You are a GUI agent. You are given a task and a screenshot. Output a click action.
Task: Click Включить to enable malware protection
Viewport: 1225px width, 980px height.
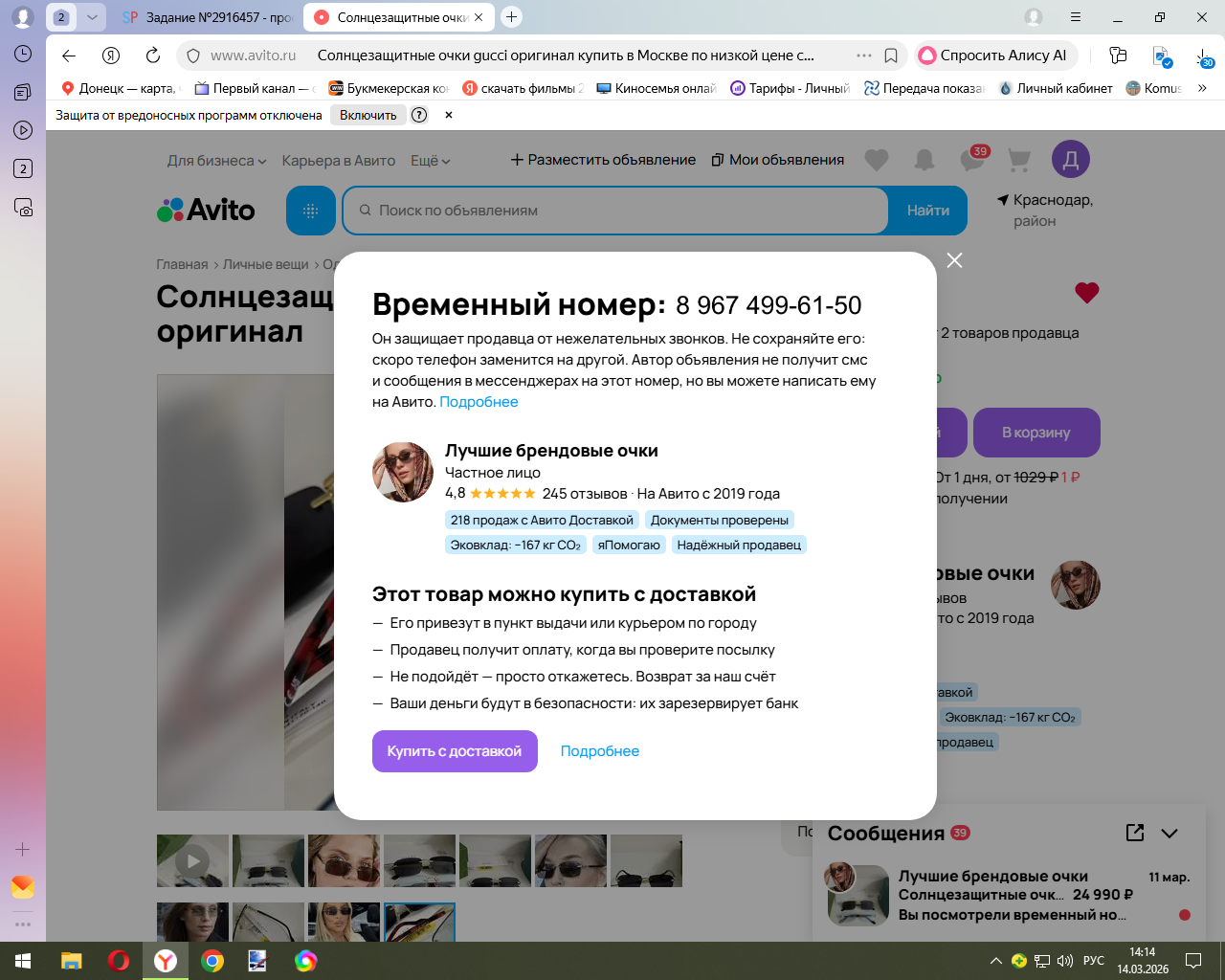coord(368,115)
